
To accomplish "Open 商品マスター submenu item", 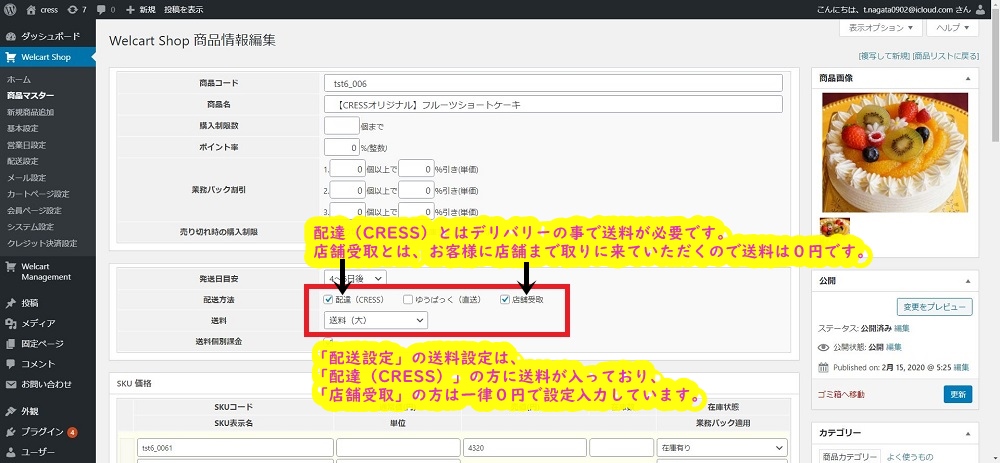I will (x=30, y=96).
